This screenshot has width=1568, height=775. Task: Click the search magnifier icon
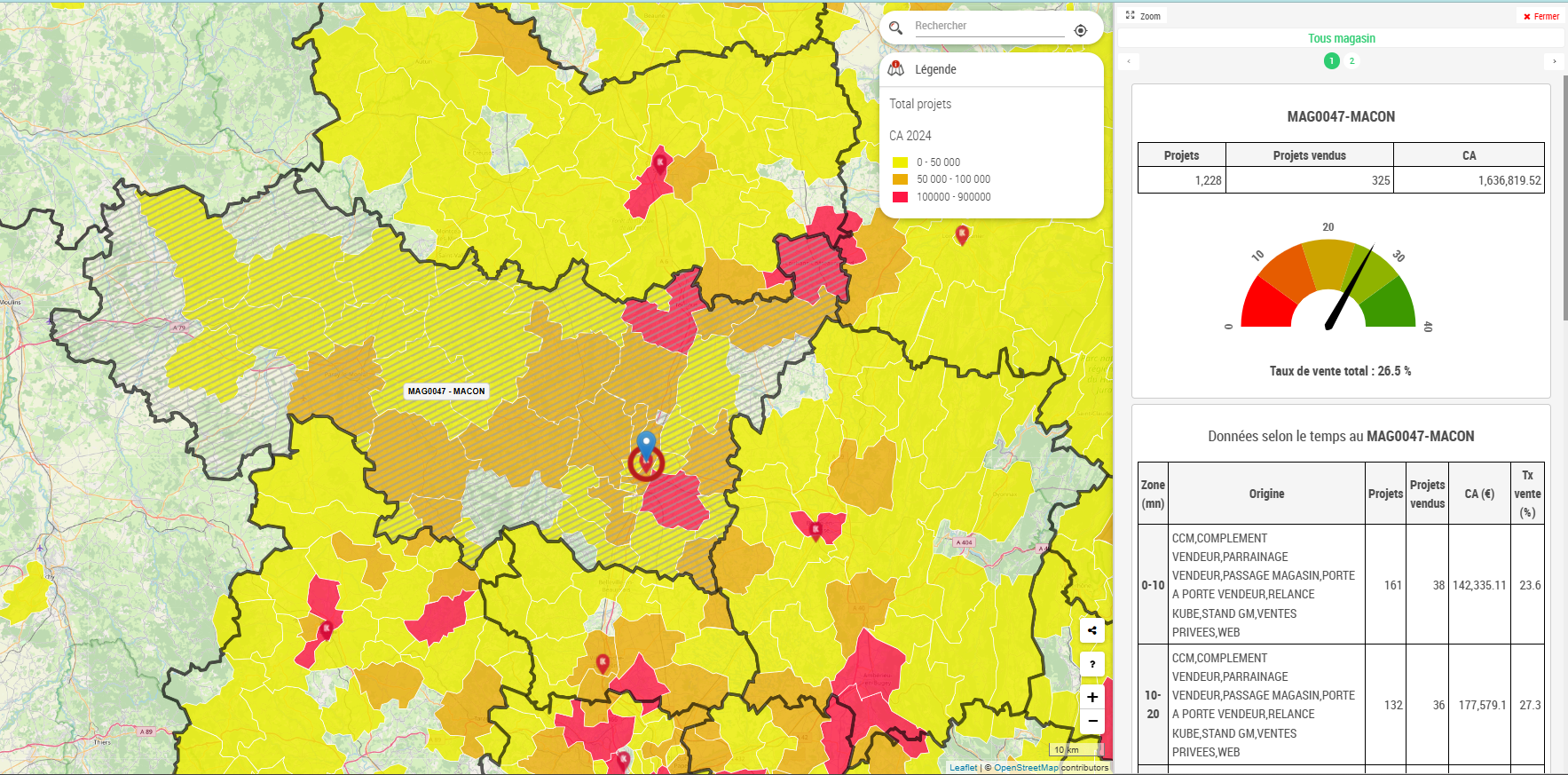(x=895, y=28)
